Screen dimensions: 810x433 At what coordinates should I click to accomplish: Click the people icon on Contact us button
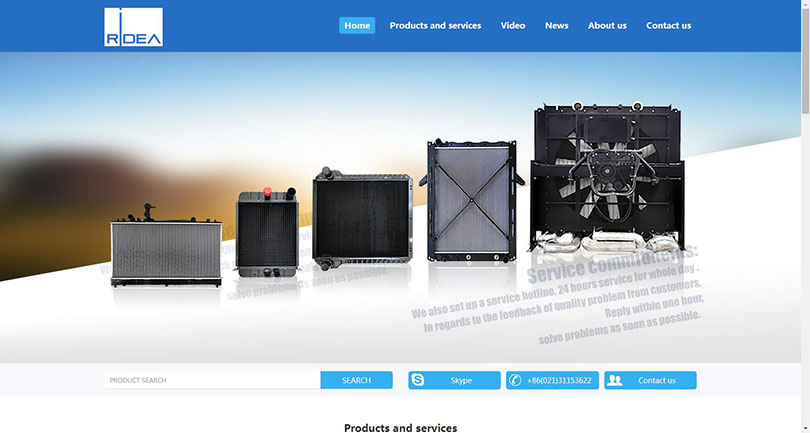coord(615,380)
